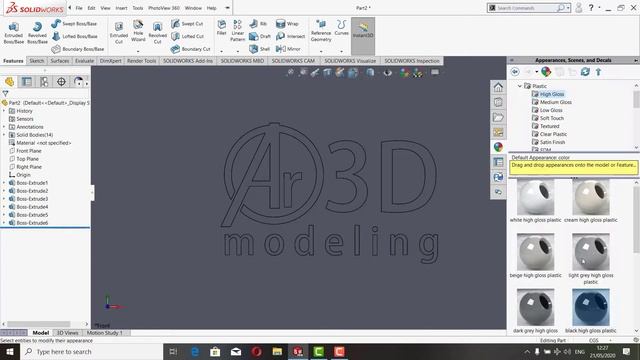Expand Boss-Extrude4 feature
This screenshot has width=640, height=360.
4,207
